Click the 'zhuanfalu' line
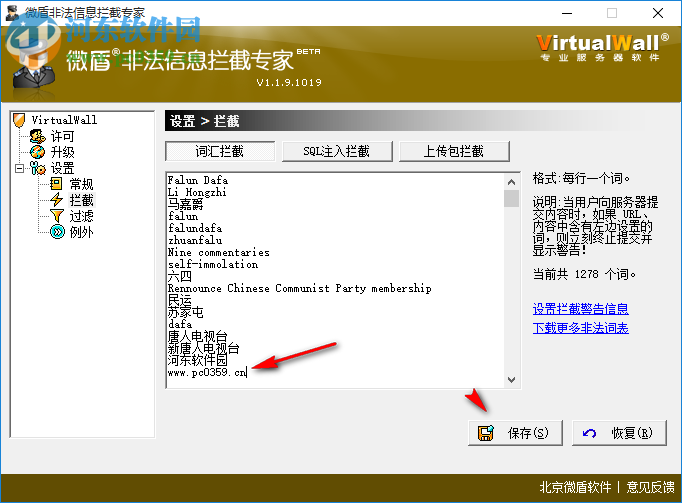The height and width of the screenshot is (503, 682). [195, 240]
